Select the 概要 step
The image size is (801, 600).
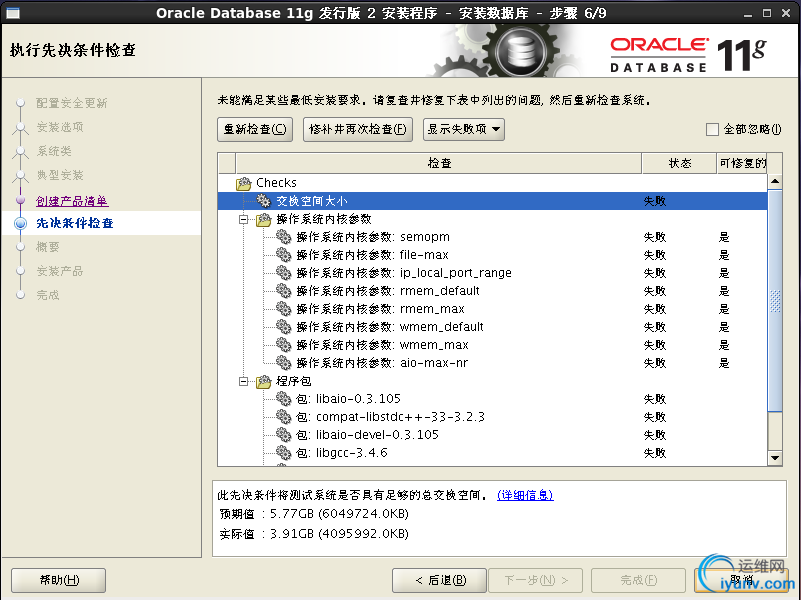(x=48, y=247)
